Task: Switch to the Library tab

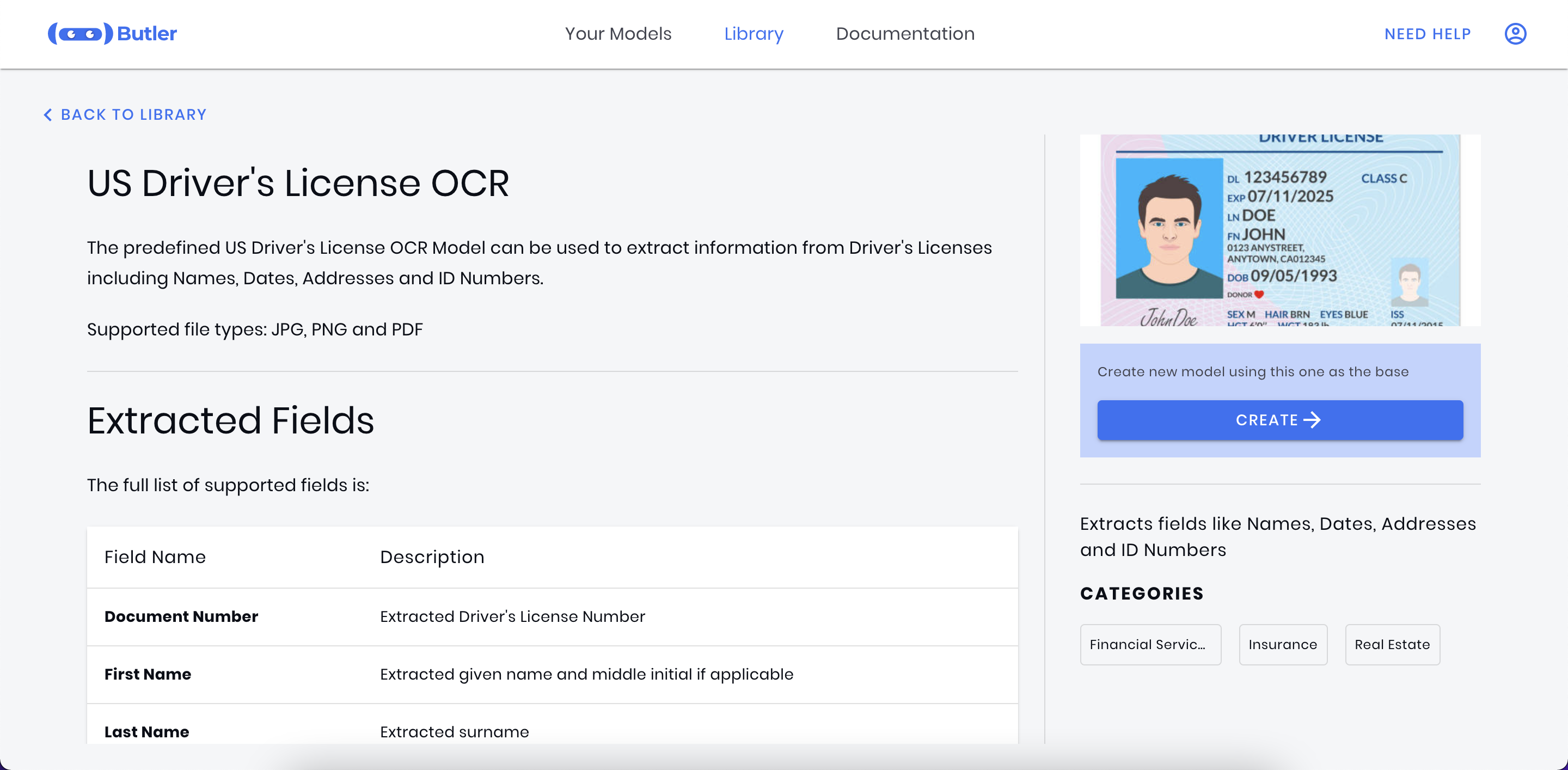Action: point(754,33)
